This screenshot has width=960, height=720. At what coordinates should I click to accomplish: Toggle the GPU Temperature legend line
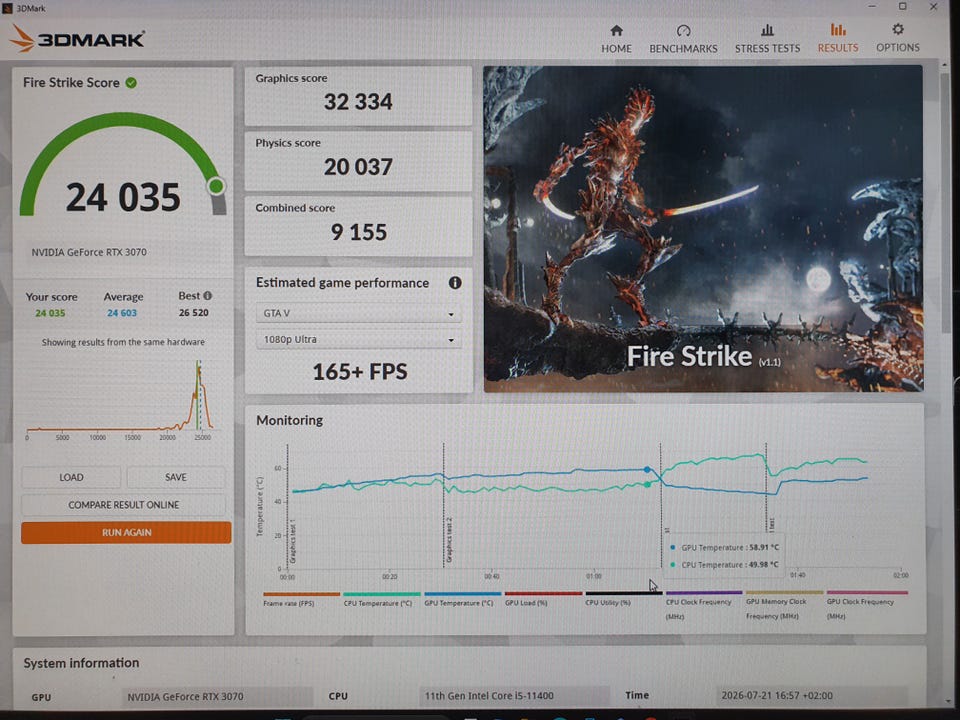[462, 599]
